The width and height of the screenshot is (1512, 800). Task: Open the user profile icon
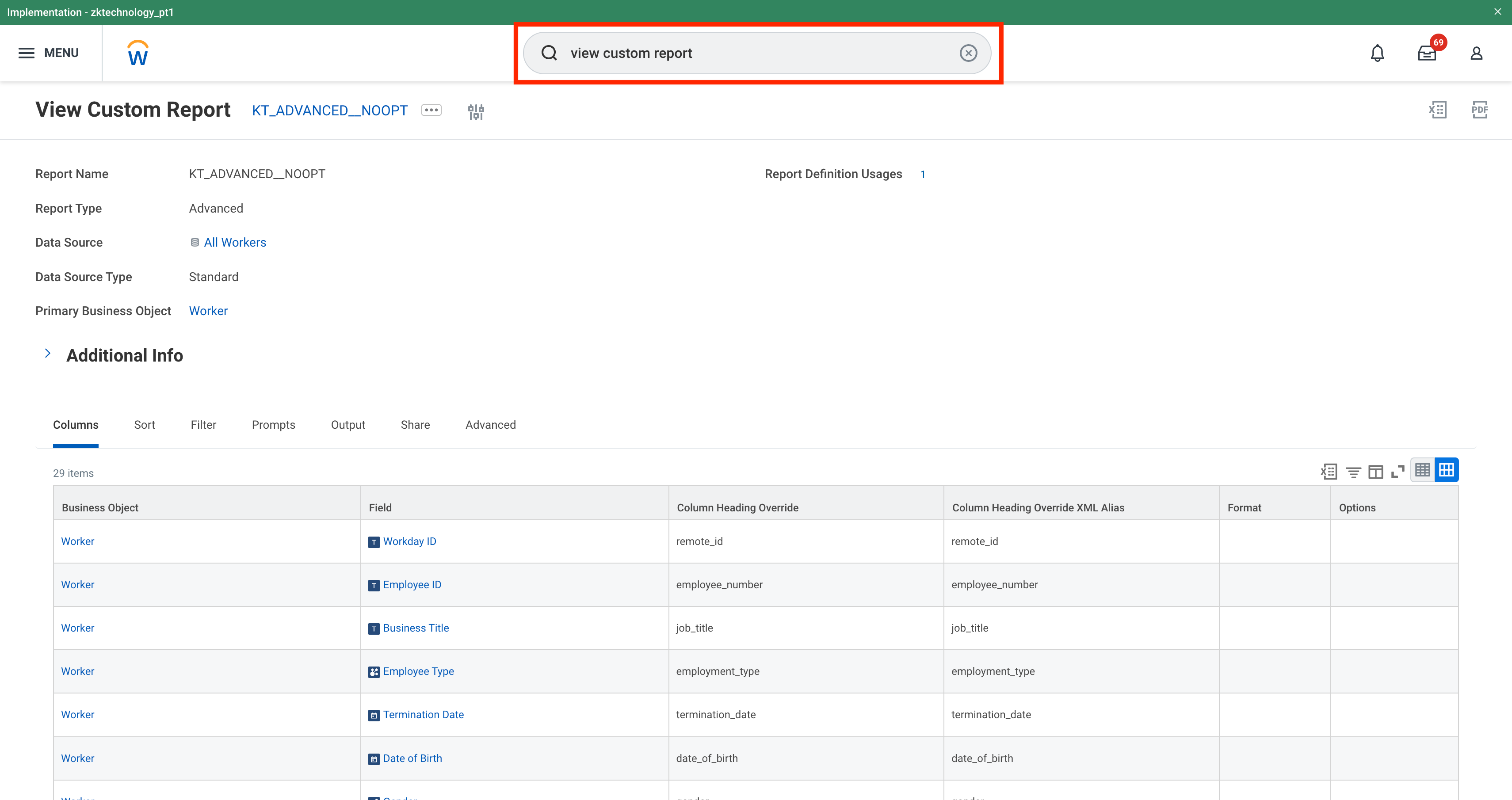1476,53
